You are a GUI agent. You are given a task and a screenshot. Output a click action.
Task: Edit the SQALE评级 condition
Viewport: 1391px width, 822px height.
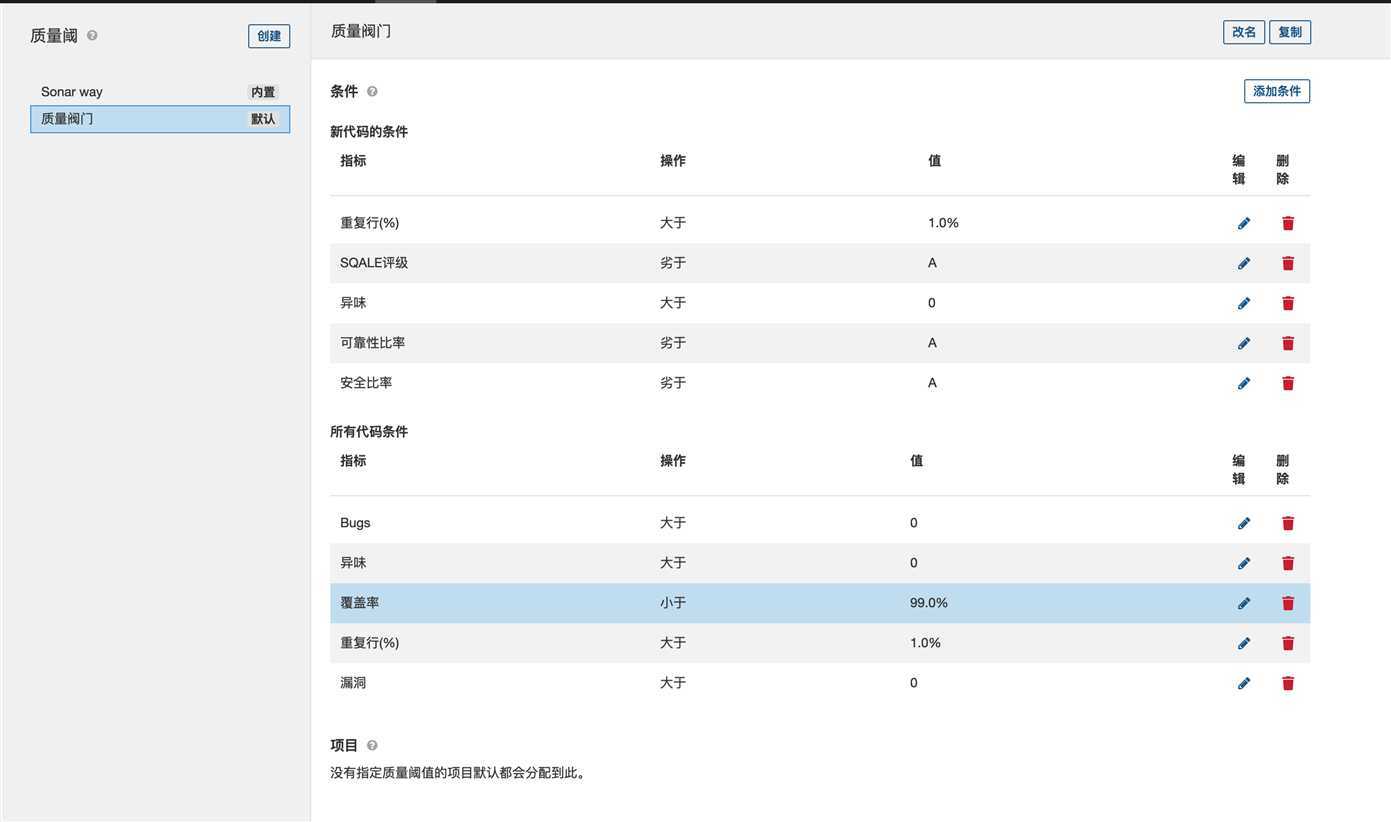tap(1244, 263)
